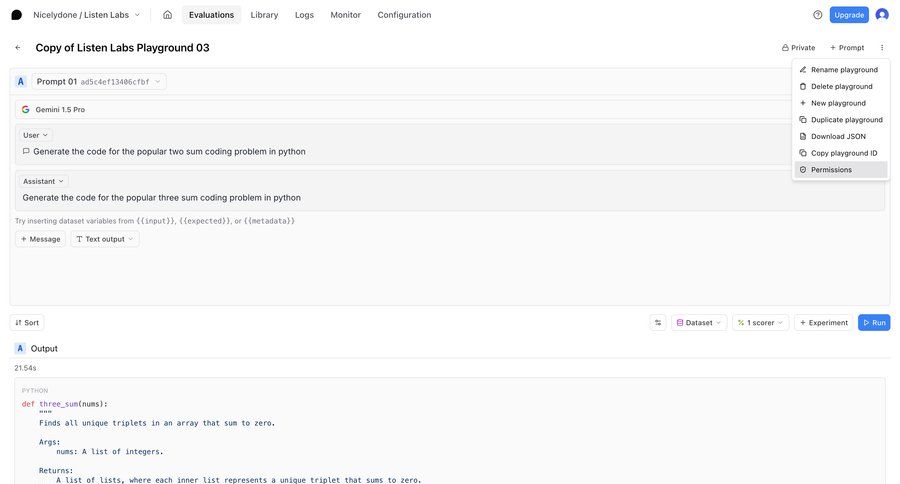Viewport: 900px width, 484px height.
Task: Click the three-dot more options icon
Action: click(x=882, y=48)
